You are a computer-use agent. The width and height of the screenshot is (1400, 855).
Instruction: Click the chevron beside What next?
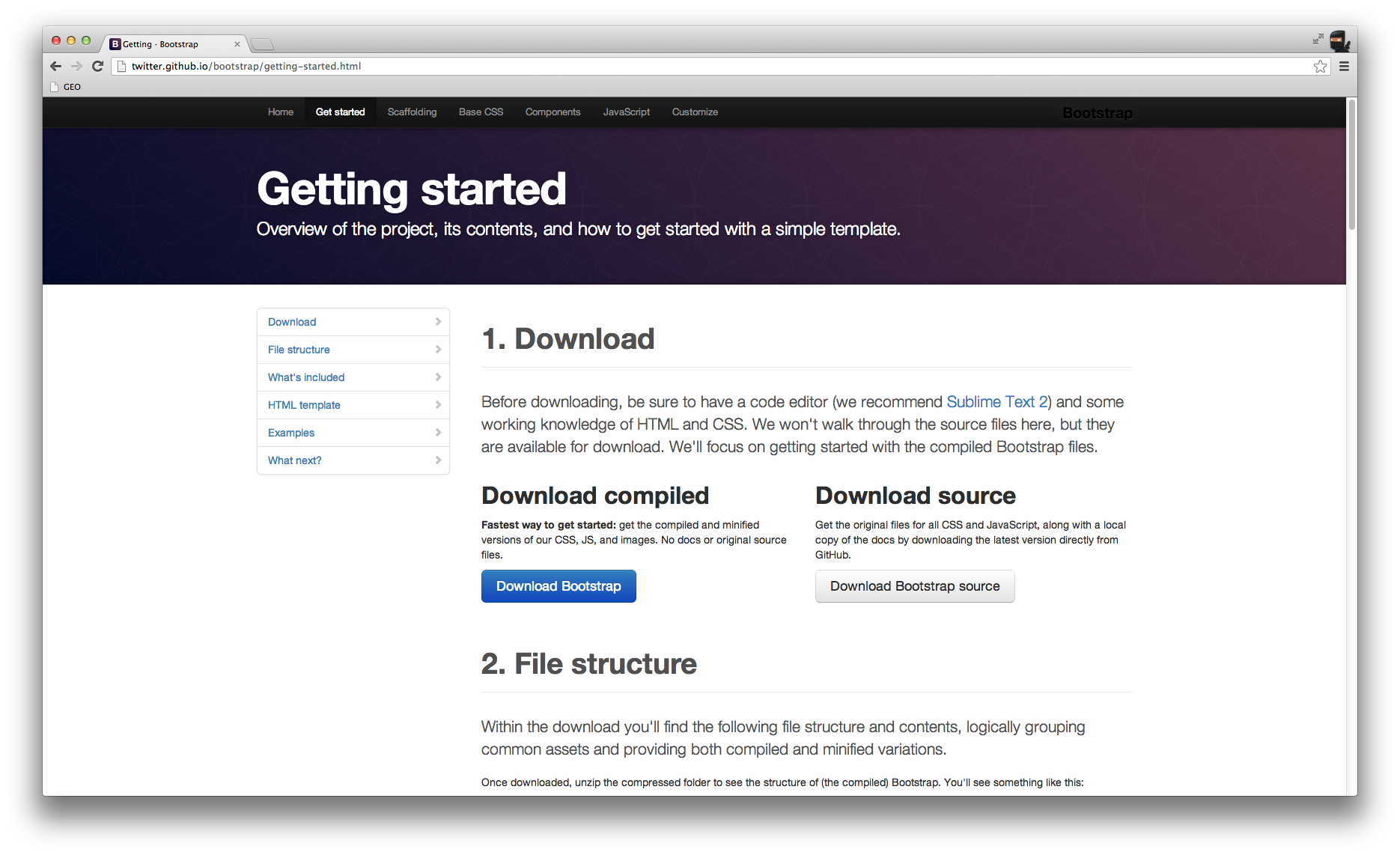pyautogui.click(x=438, y=460)
